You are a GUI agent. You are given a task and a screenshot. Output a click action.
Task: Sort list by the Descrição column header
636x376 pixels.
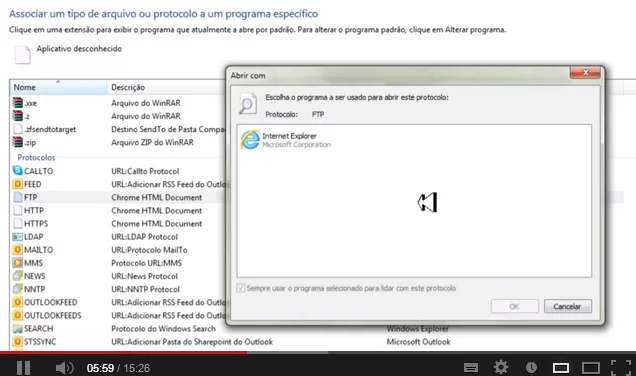(166, 87)
